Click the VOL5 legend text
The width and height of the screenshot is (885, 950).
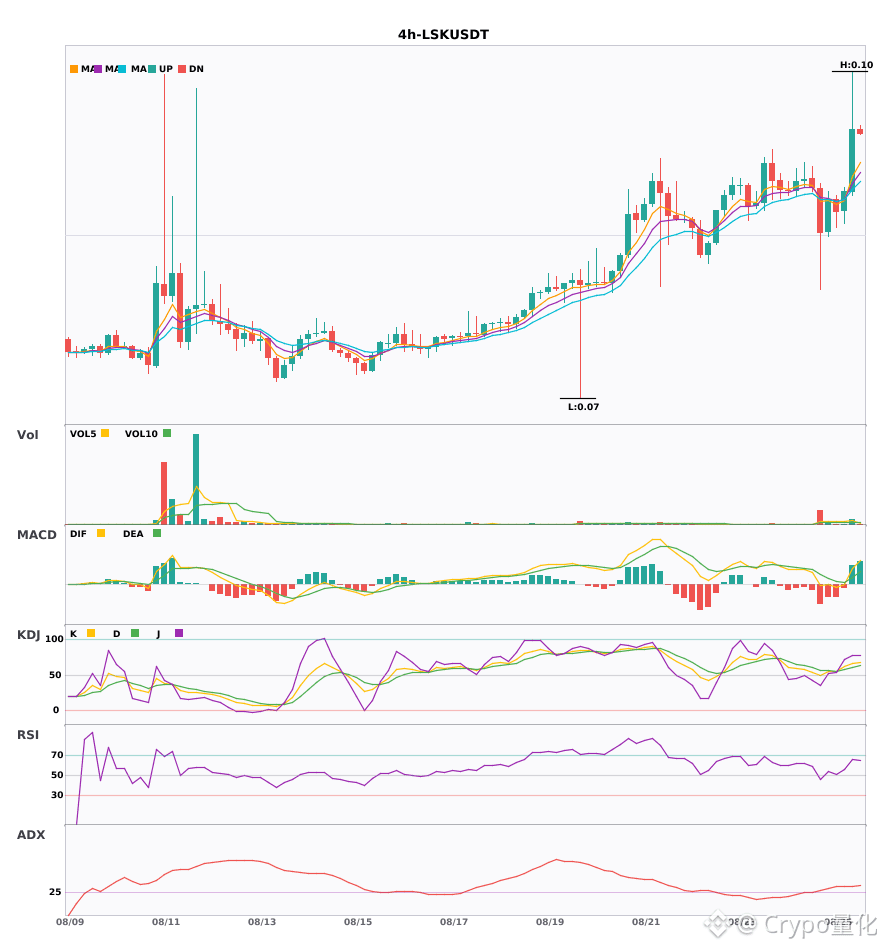tap(83, 434)
